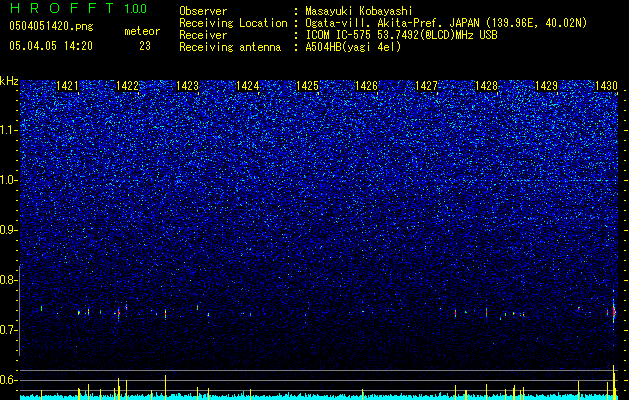Click the 1.0 frequency axis label
Viewport: 629px width, 400px height.
tap(9, 180)
